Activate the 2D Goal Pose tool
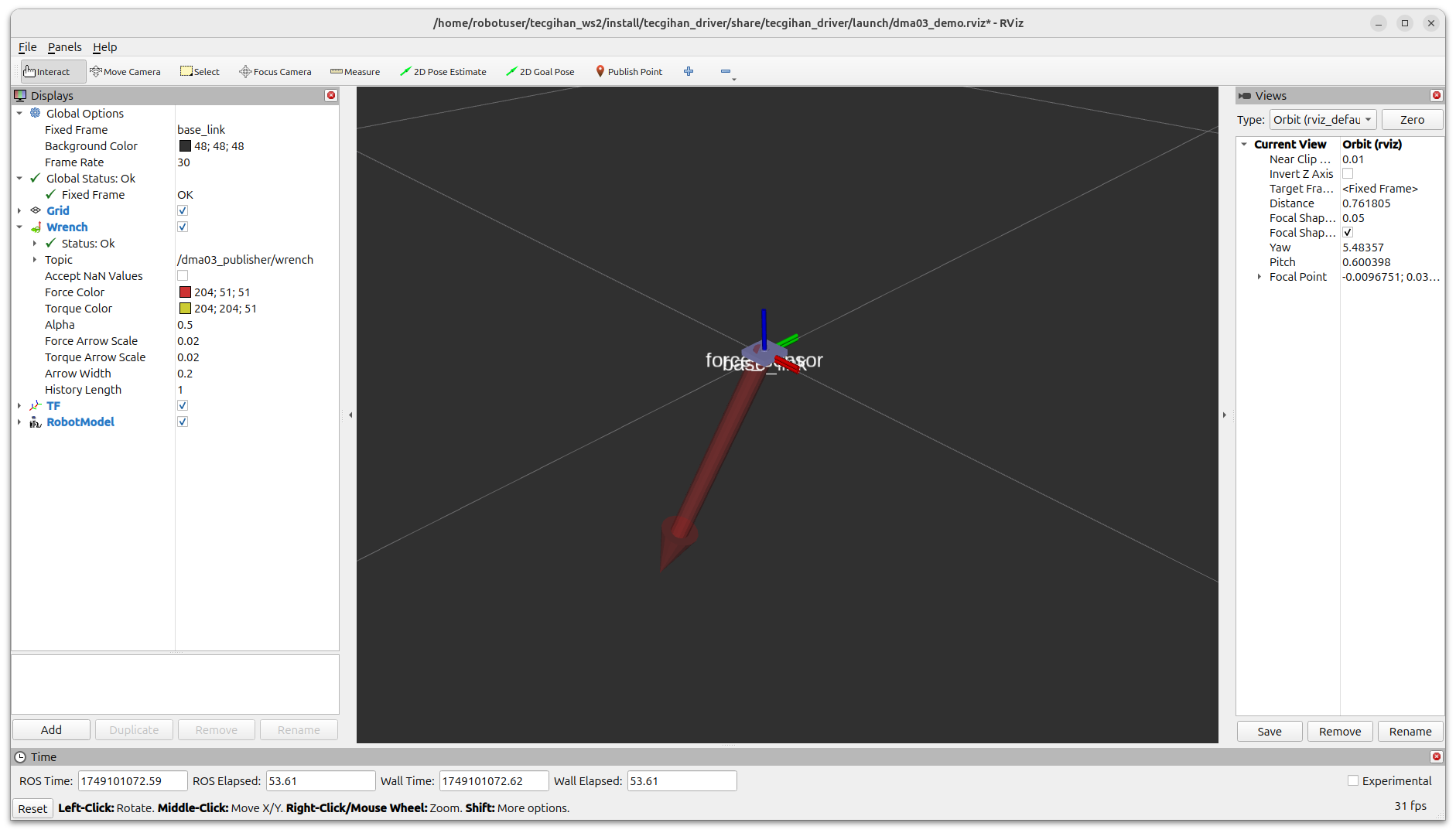The width and height of the screenshot is (1456, 833). pyautogui.click(x=540, y=71)
